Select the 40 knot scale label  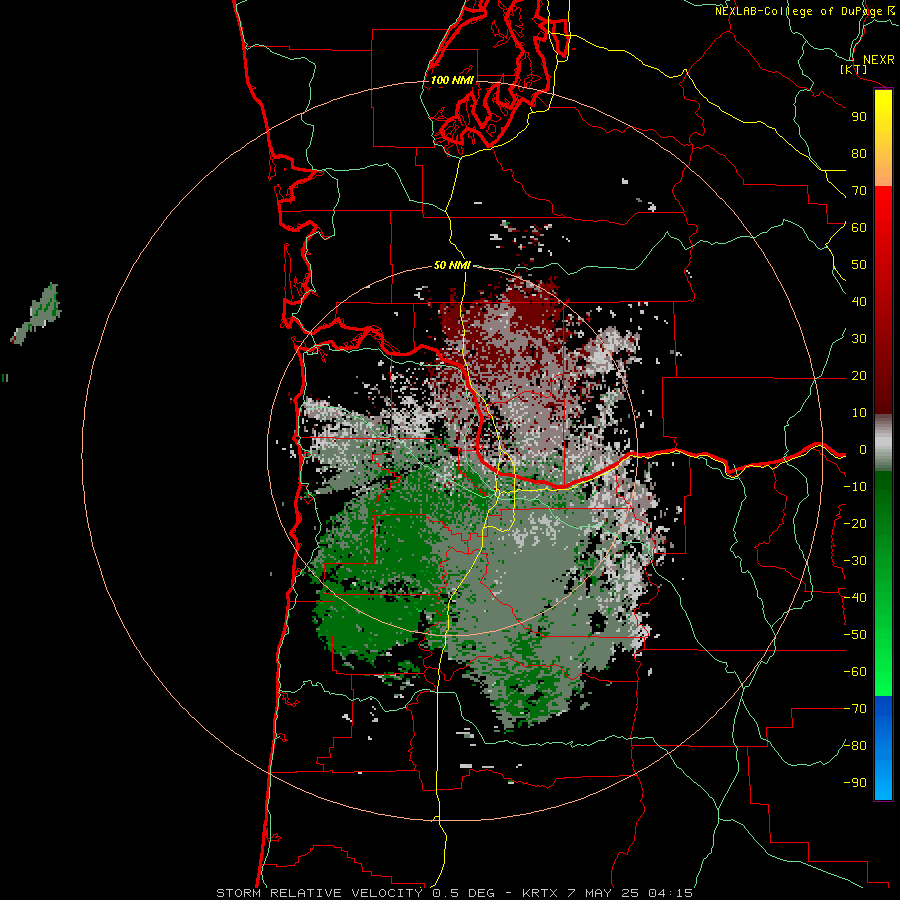click(859, 302)
